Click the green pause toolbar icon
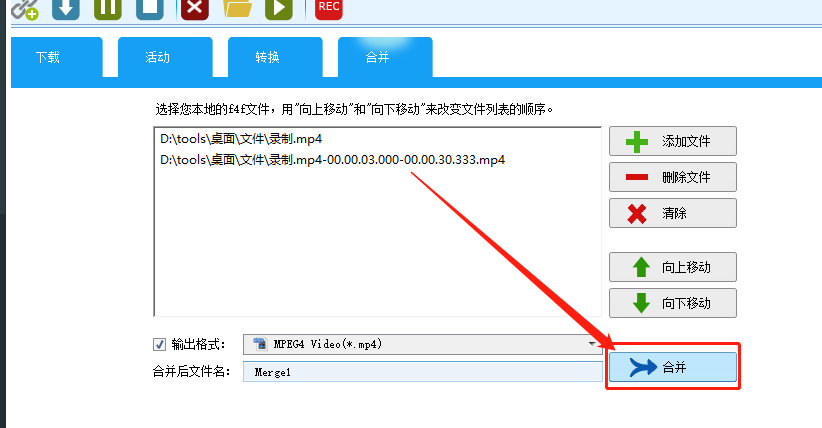 108,9
